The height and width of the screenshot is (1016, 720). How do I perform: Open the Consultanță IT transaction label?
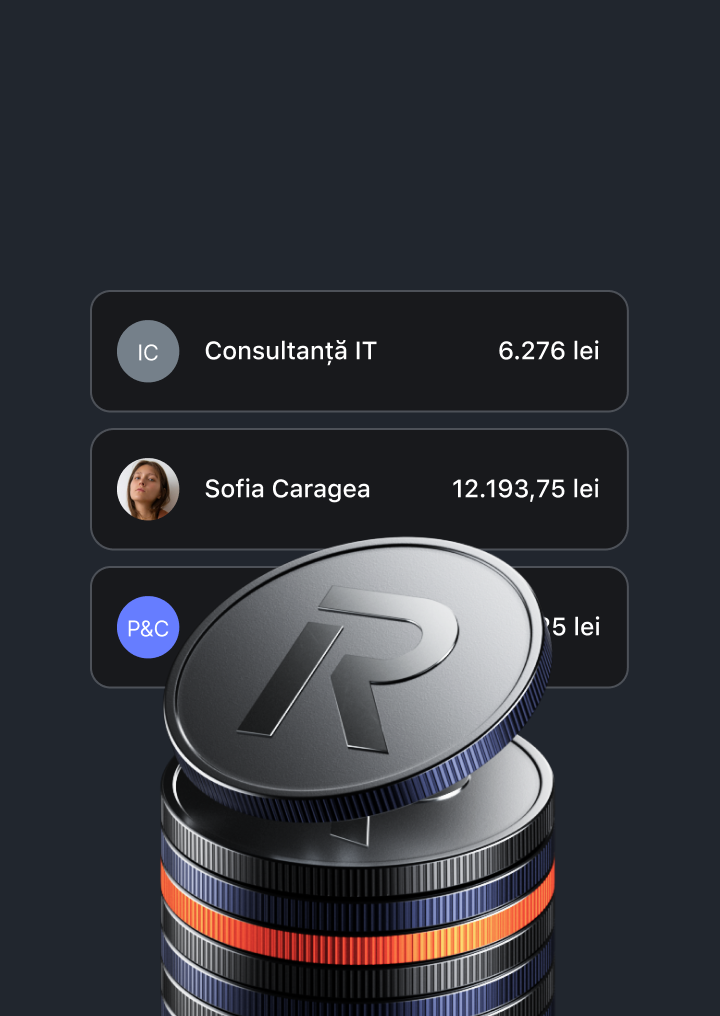(290, 351)
